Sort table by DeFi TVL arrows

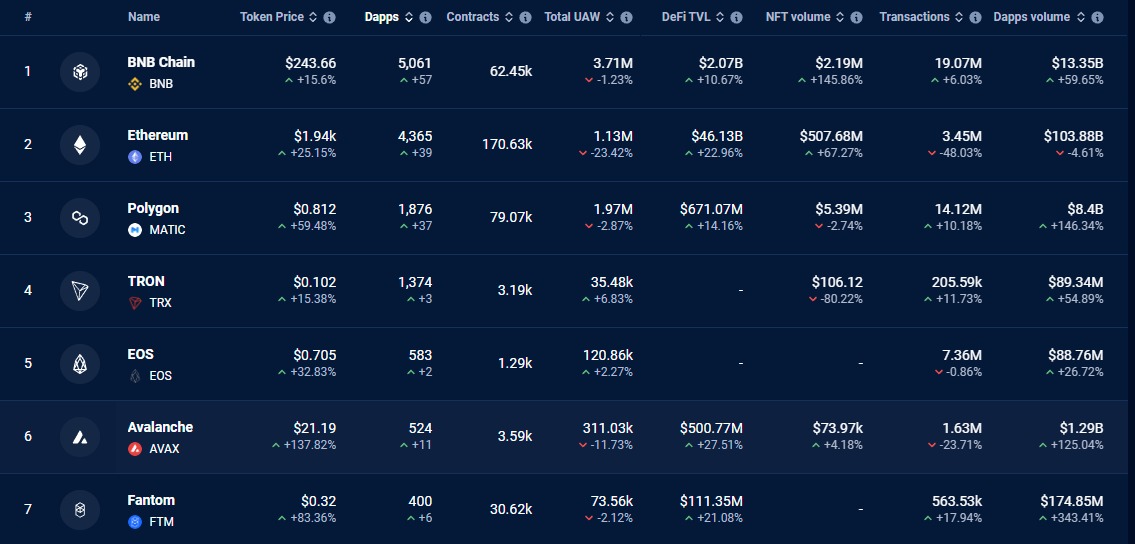(x=720, y=17)
